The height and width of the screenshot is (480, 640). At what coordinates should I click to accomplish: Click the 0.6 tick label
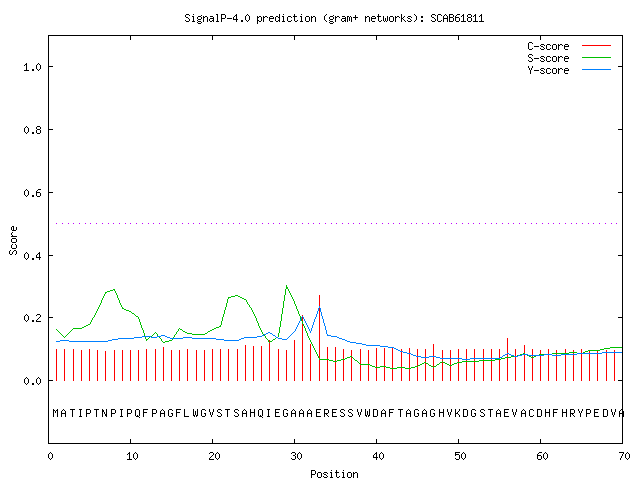pyautogui.click(x=32, y=193)
